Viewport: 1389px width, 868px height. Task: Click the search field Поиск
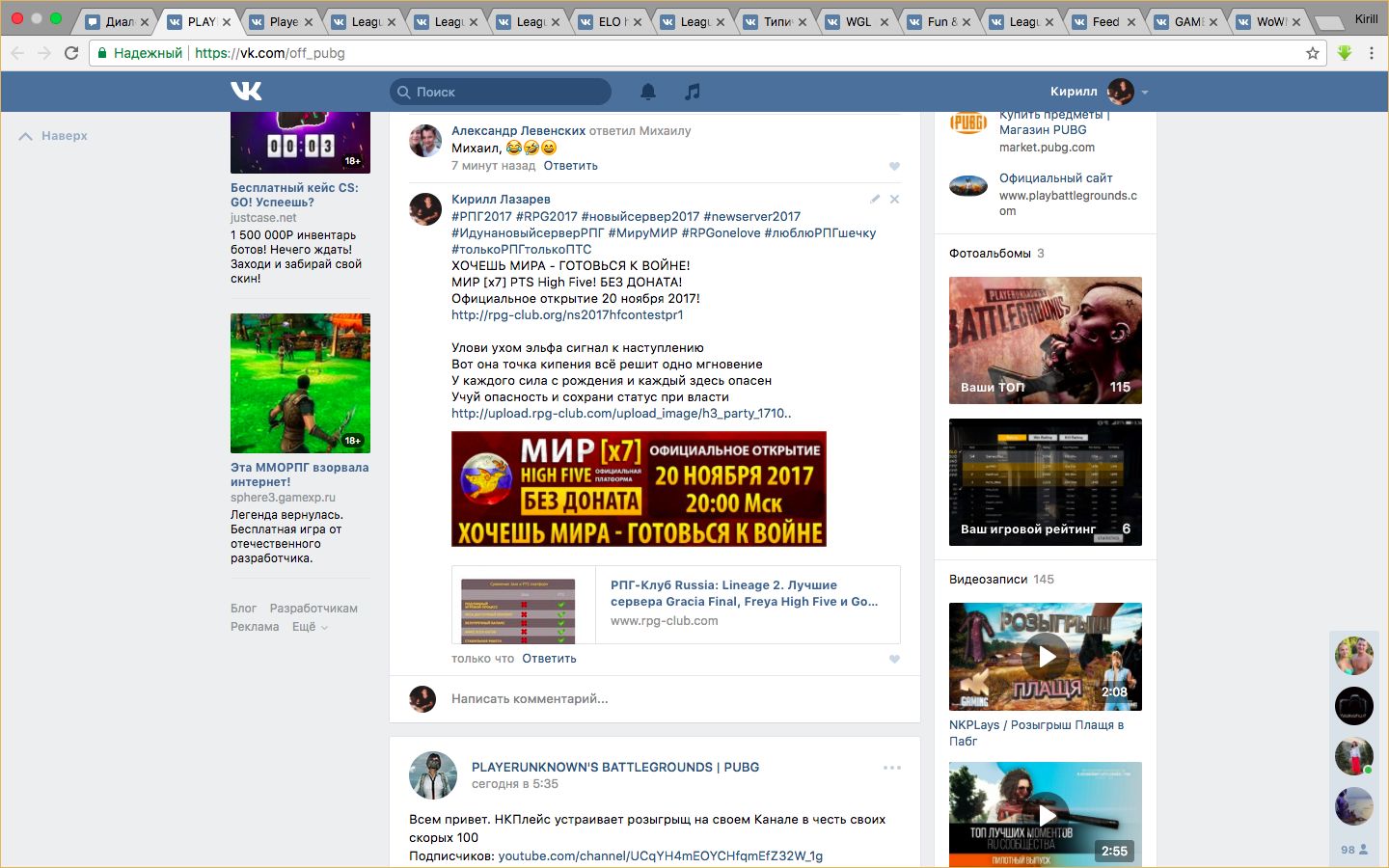[x=501, y=92]
